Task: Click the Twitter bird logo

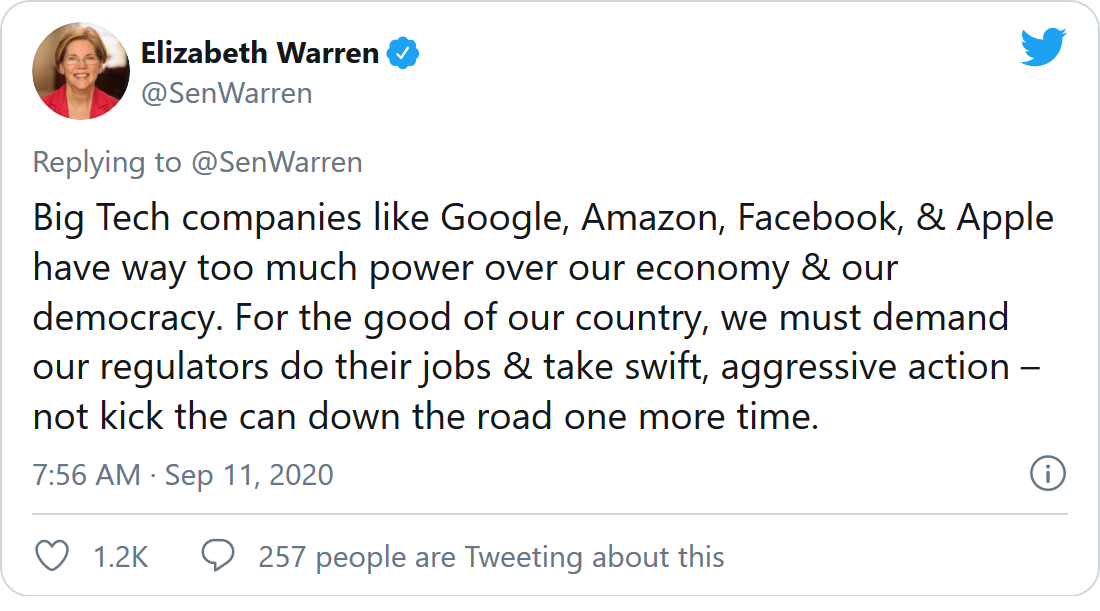Action: 1043,48
